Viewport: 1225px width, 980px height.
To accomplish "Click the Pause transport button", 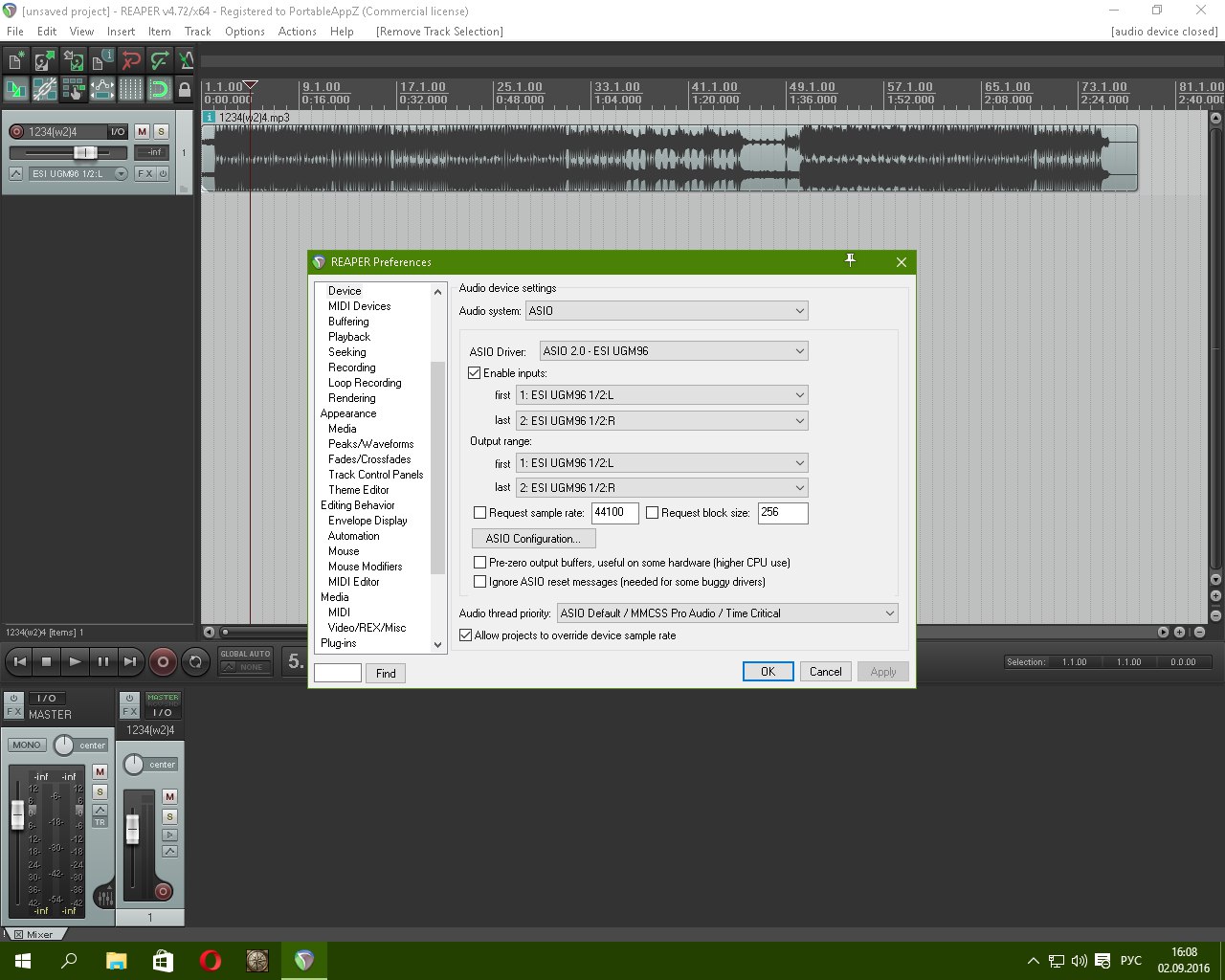I will (102, 661).
